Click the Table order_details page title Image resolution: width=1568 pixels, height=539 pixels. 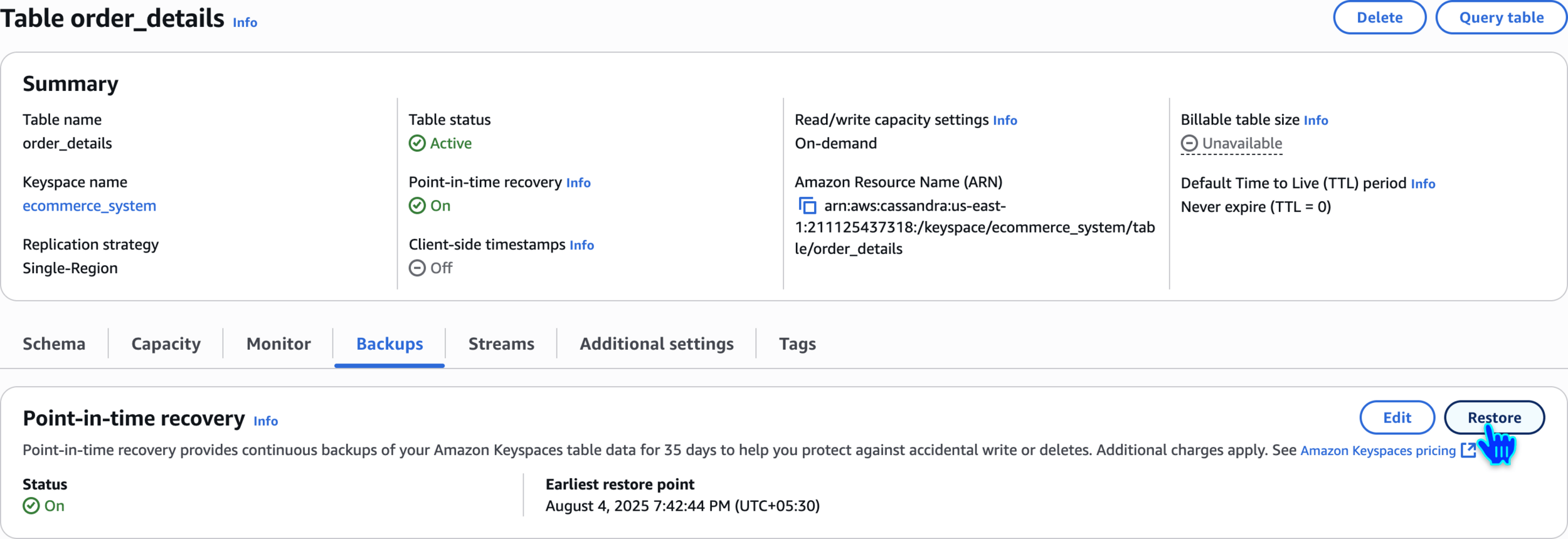112,18
